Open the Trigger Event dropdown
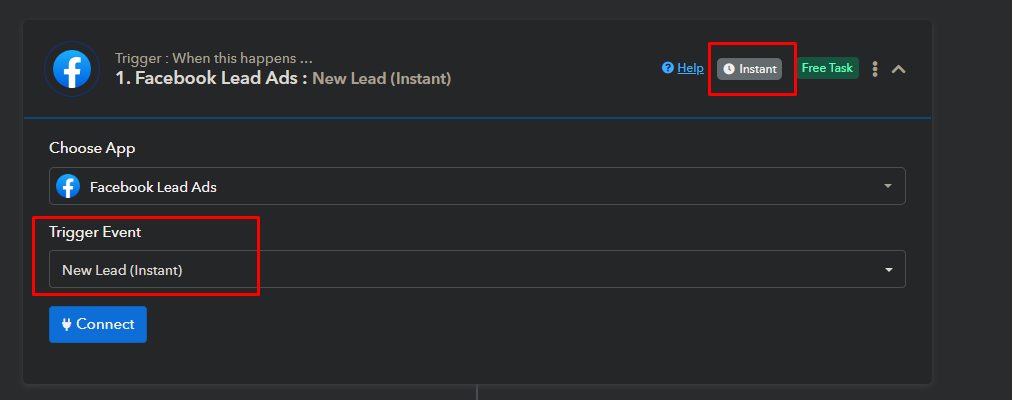Viewport: 1012px width, 400px height. (x=477, y=269)
